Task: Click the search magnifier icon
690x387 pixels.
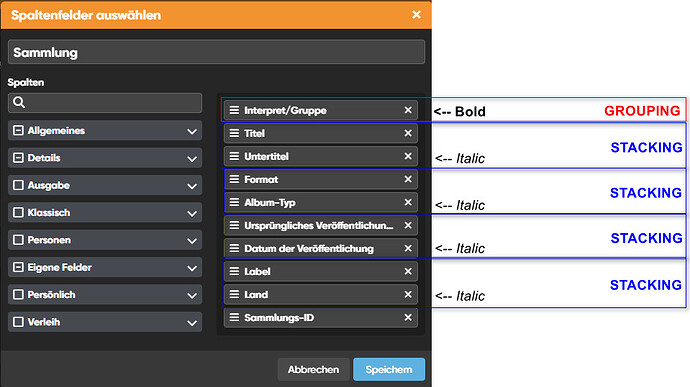Action: [x=19, y=103]
